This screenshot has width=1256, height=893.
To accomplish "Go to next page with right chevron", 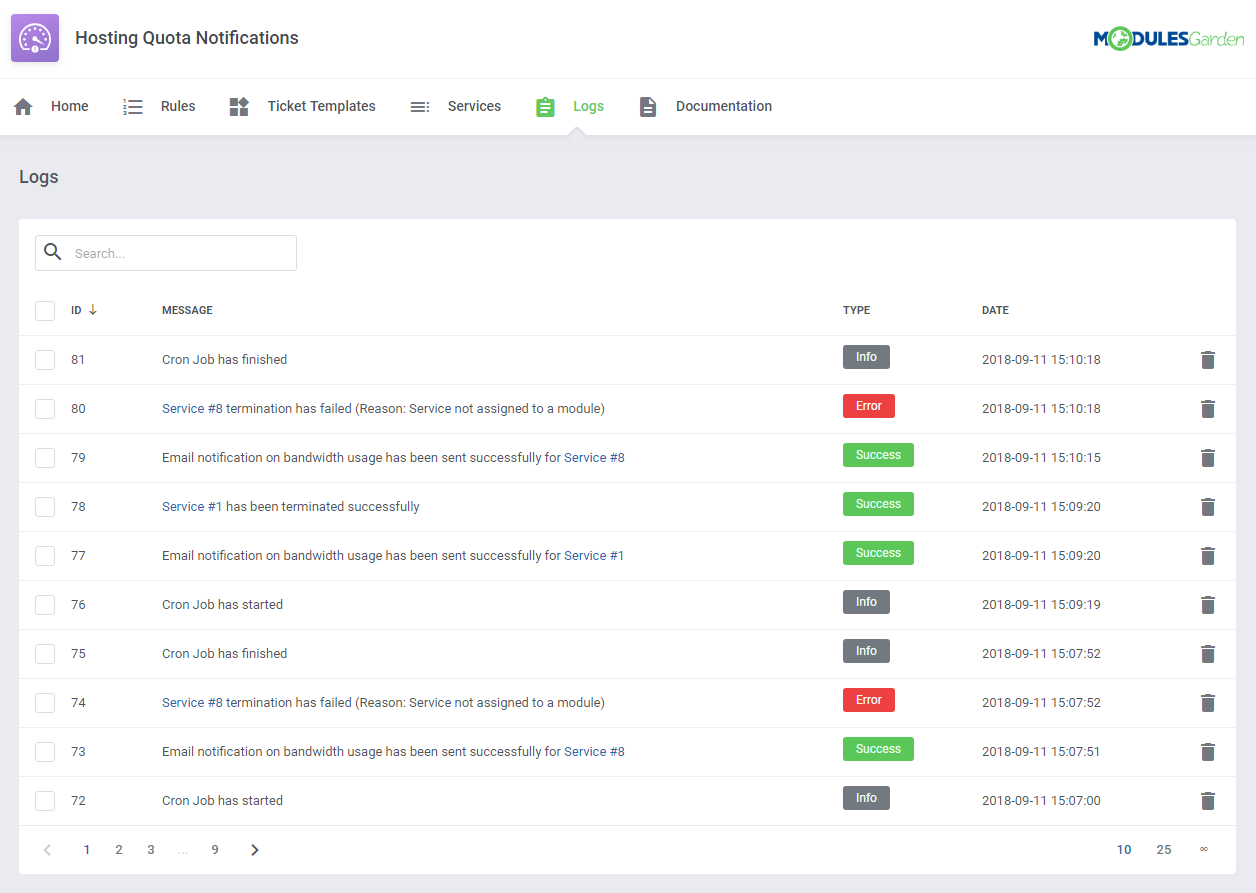I will pyautogui.click(x=255, y=850).
